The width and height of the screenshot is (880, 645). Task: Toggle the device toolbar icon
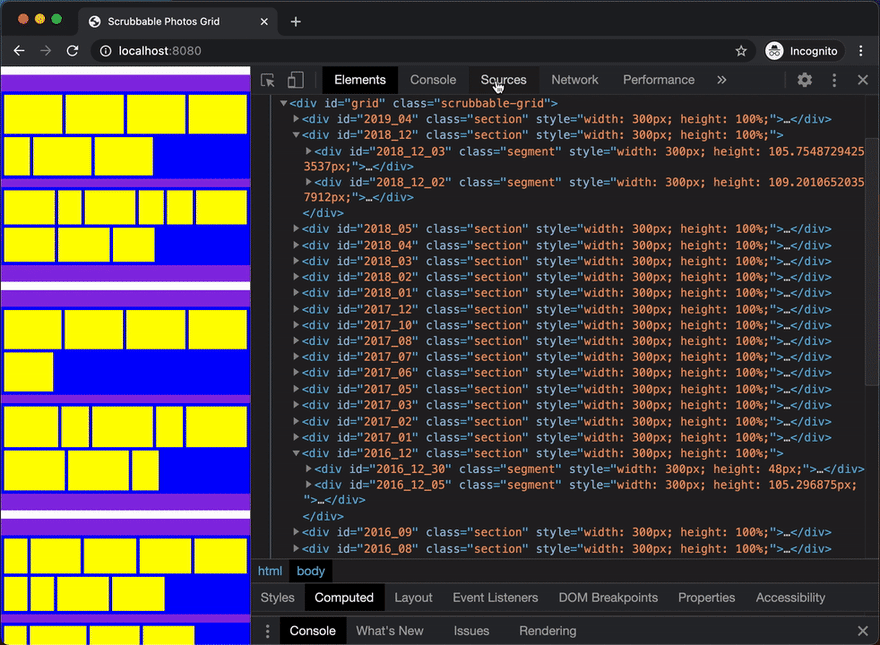pos(295,80)
